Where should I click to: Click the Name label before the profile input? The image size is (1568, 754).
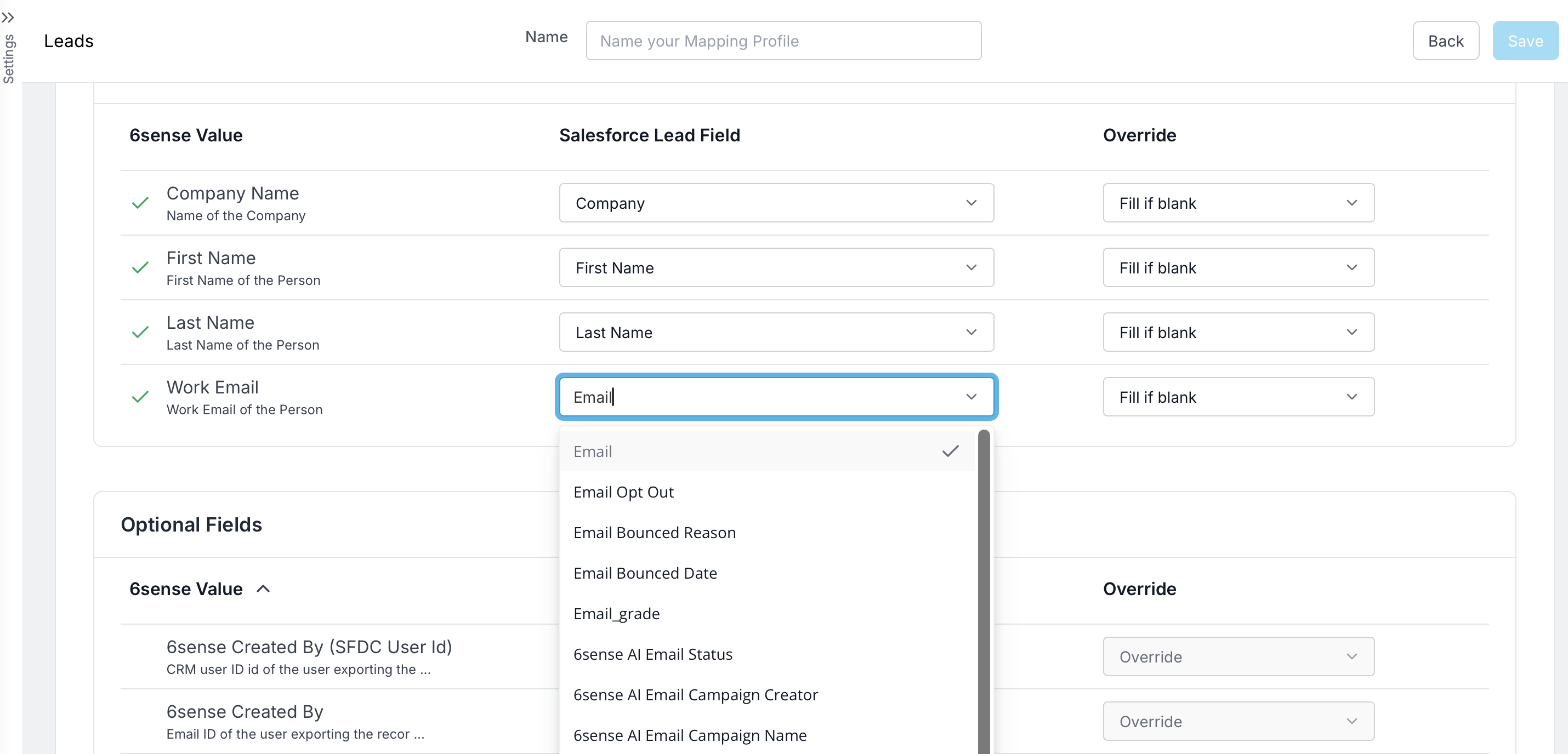[x=546, y=37]
